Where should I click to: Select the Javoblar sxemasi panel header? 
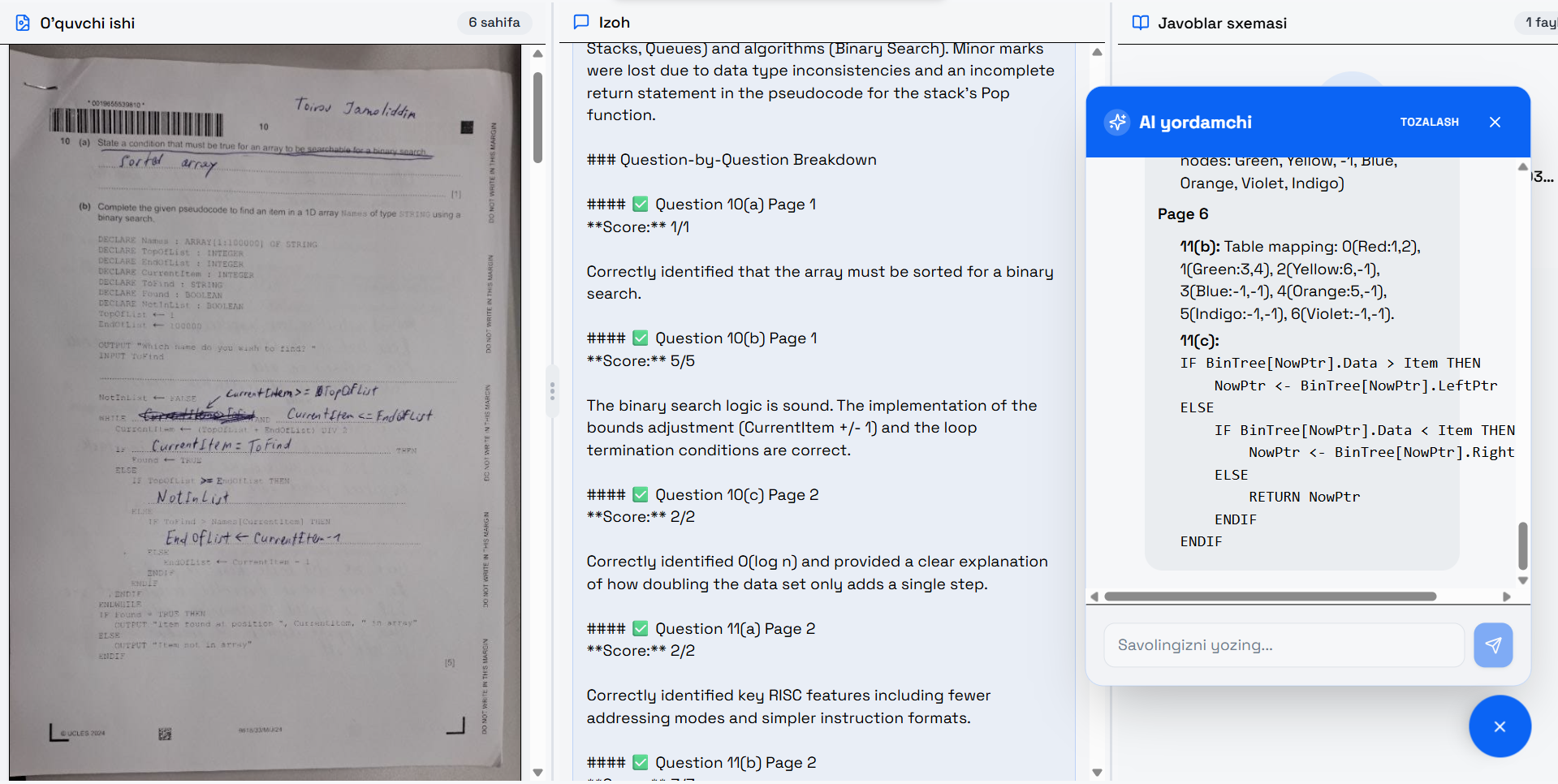tap(1222, 23)
